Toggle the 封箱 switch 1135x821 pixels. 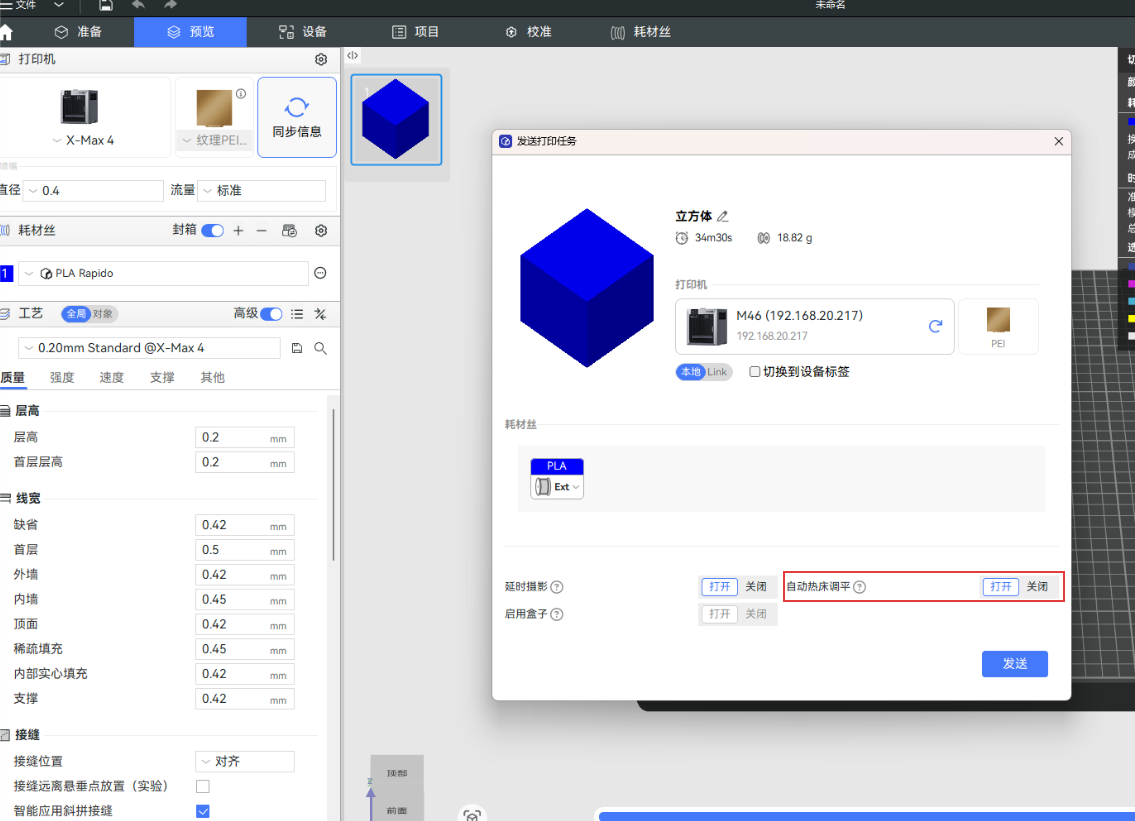pos(212,231)
